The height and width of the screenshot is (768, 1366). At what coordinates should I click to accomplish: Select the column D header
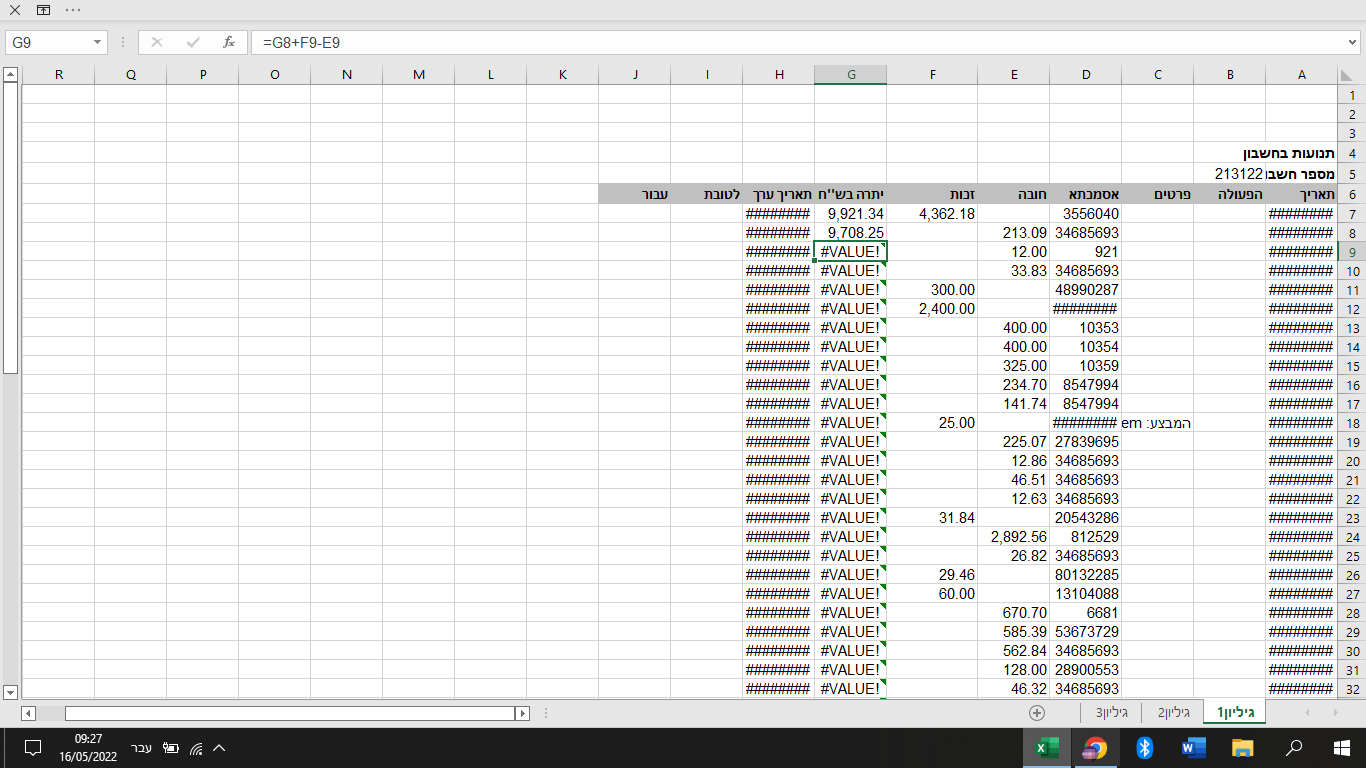click(1086, 75)
